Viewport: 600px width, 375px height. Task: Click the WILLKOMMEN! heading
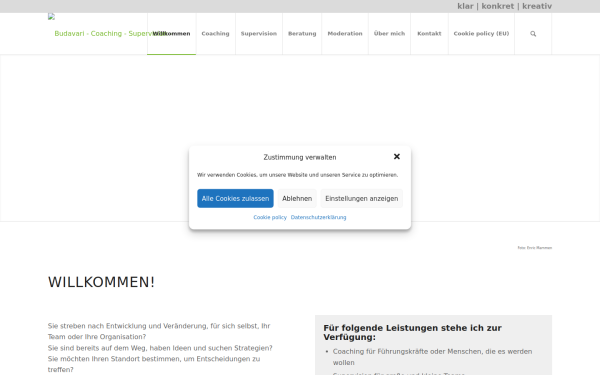[101, 282]
